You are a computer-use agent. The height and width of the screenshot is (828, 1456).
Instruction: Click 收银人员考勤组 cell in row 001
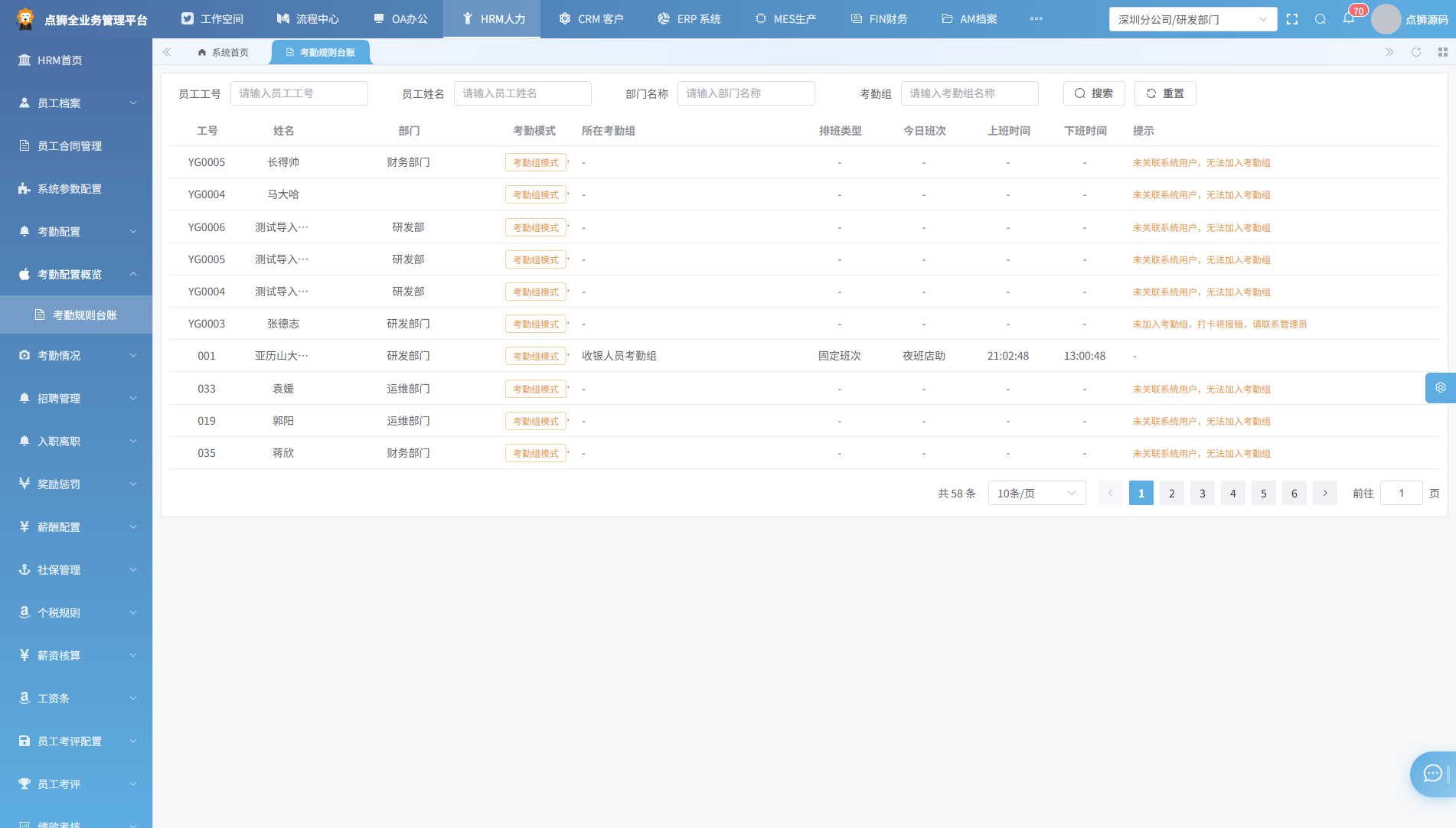[619, 356]
